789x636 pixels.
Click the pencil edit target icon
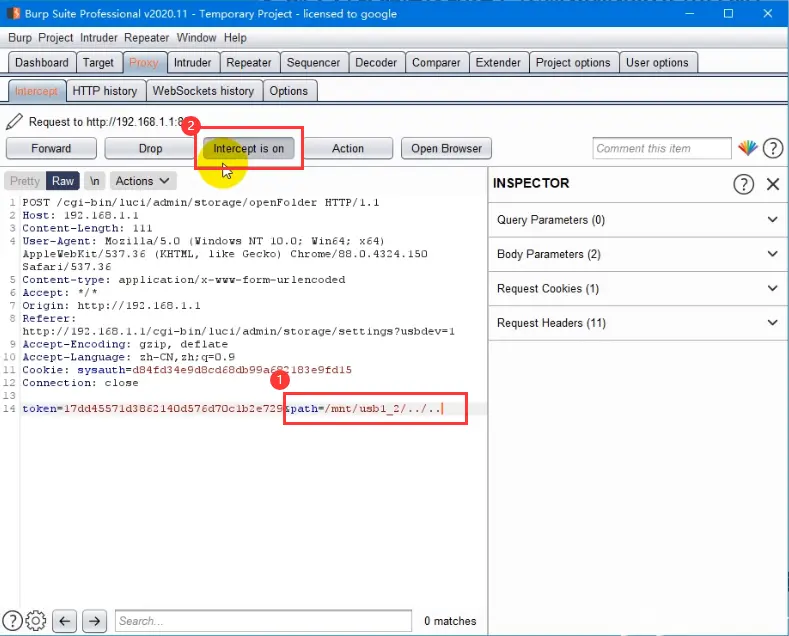14,121
